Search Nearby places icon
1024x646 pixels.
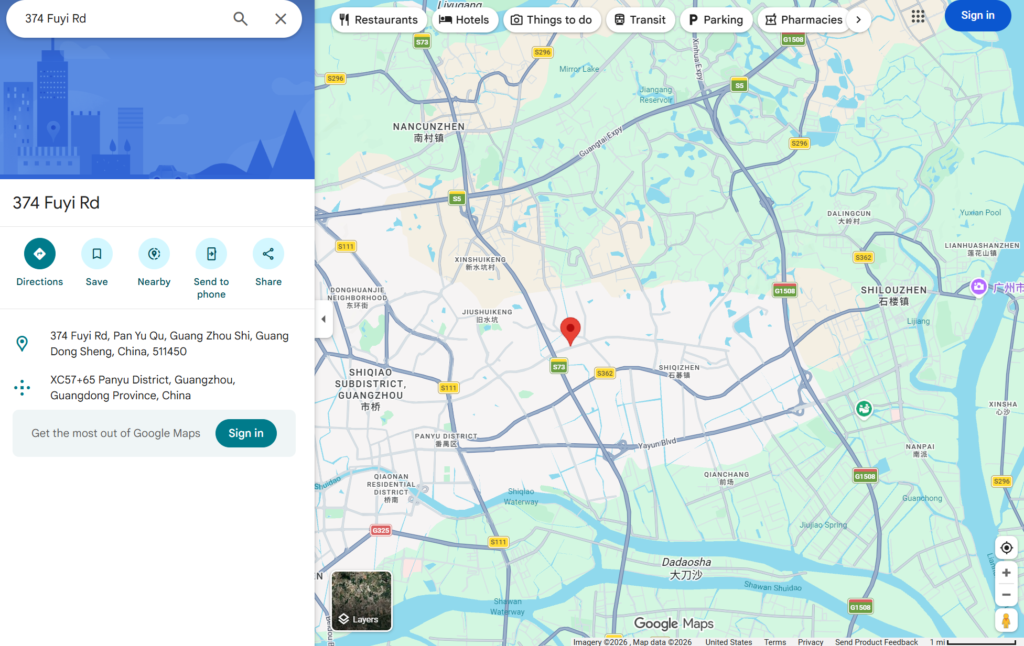click(154, 254)
